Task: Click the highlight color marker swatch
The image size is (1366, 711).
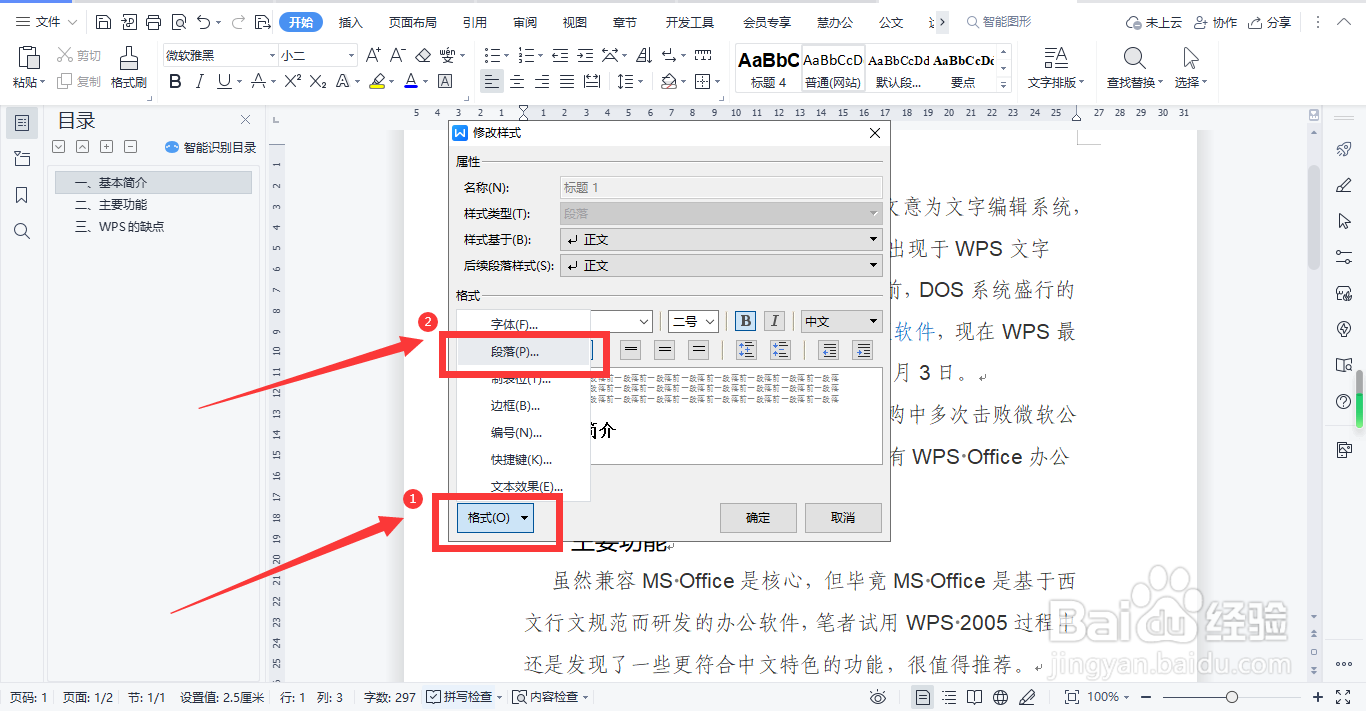Action: point(378,81)
